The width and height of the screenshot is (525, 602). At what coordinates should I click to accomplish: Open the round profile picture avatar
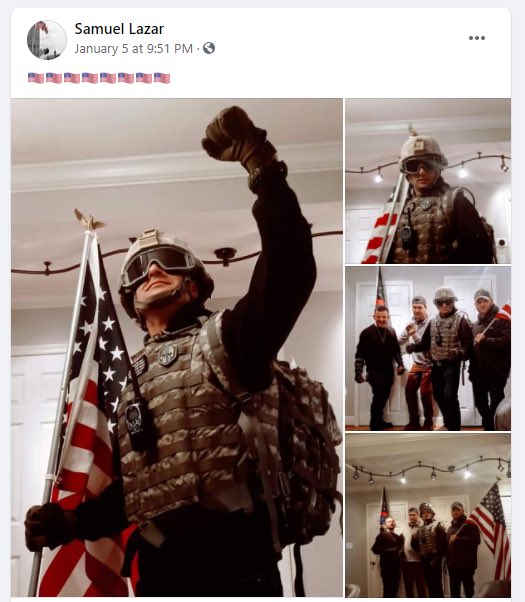[46, 40]
